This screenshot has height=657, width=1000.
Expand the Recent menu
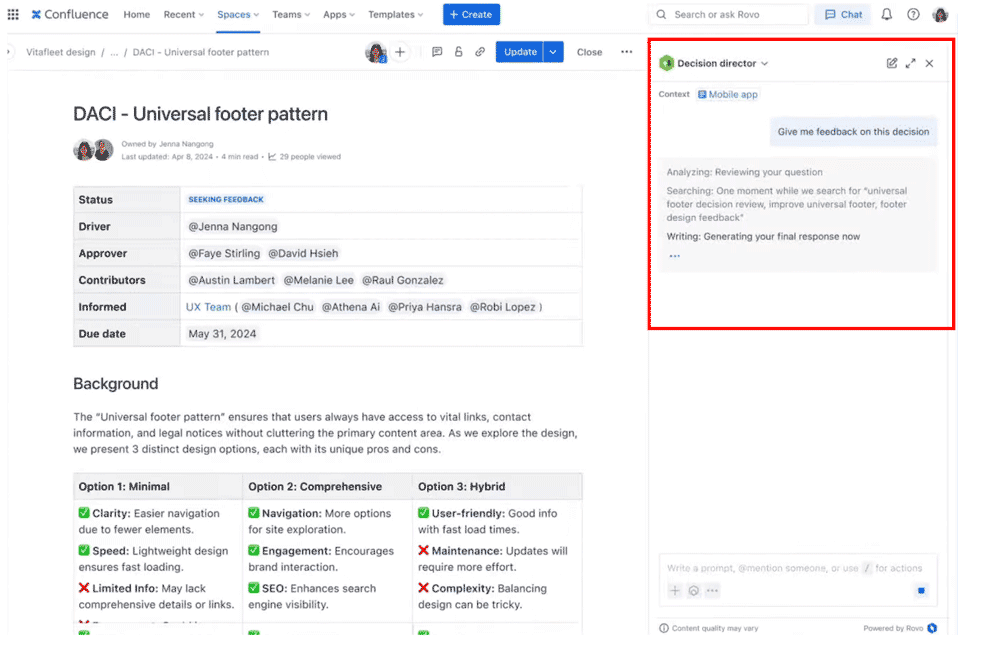(x=184, y=15)
